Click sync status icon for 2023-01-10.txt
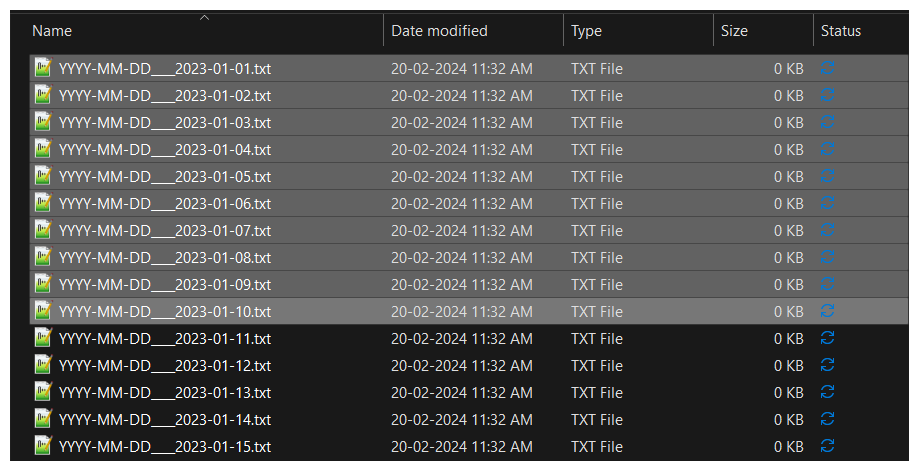The image size is (918, 471). tap(827, 310)
